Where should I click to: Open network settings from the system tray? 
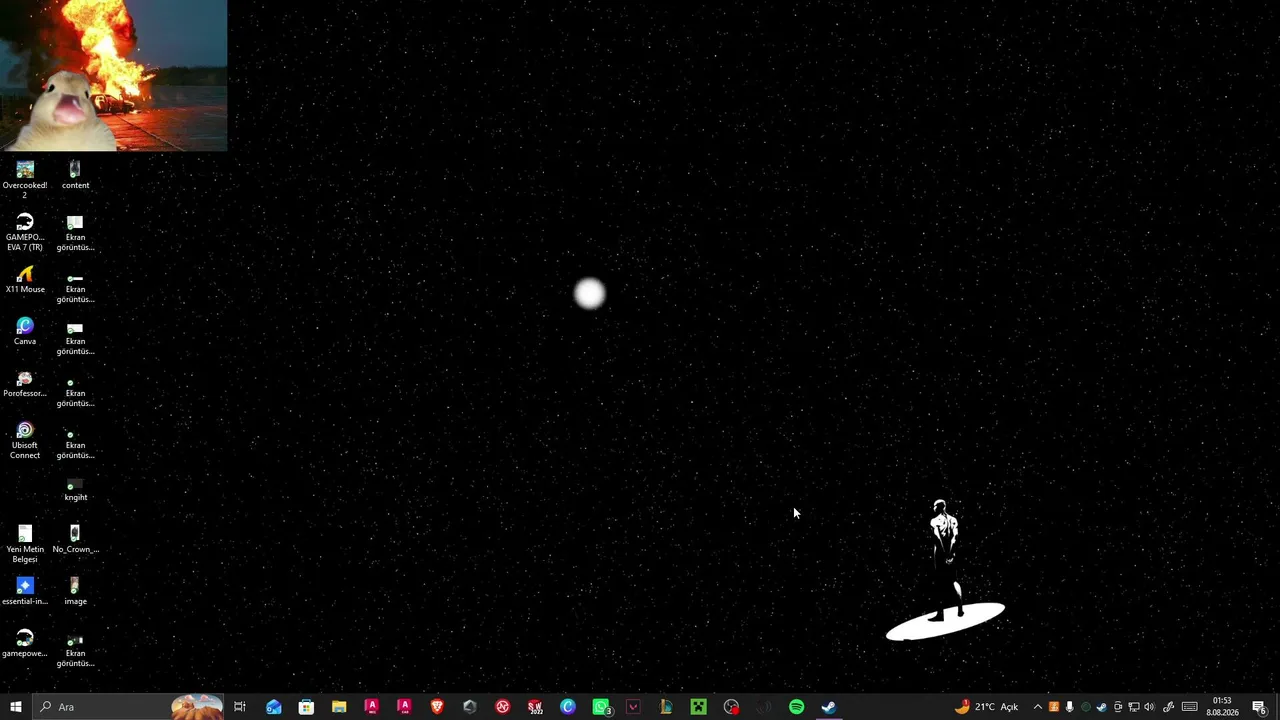(1134, 707)
